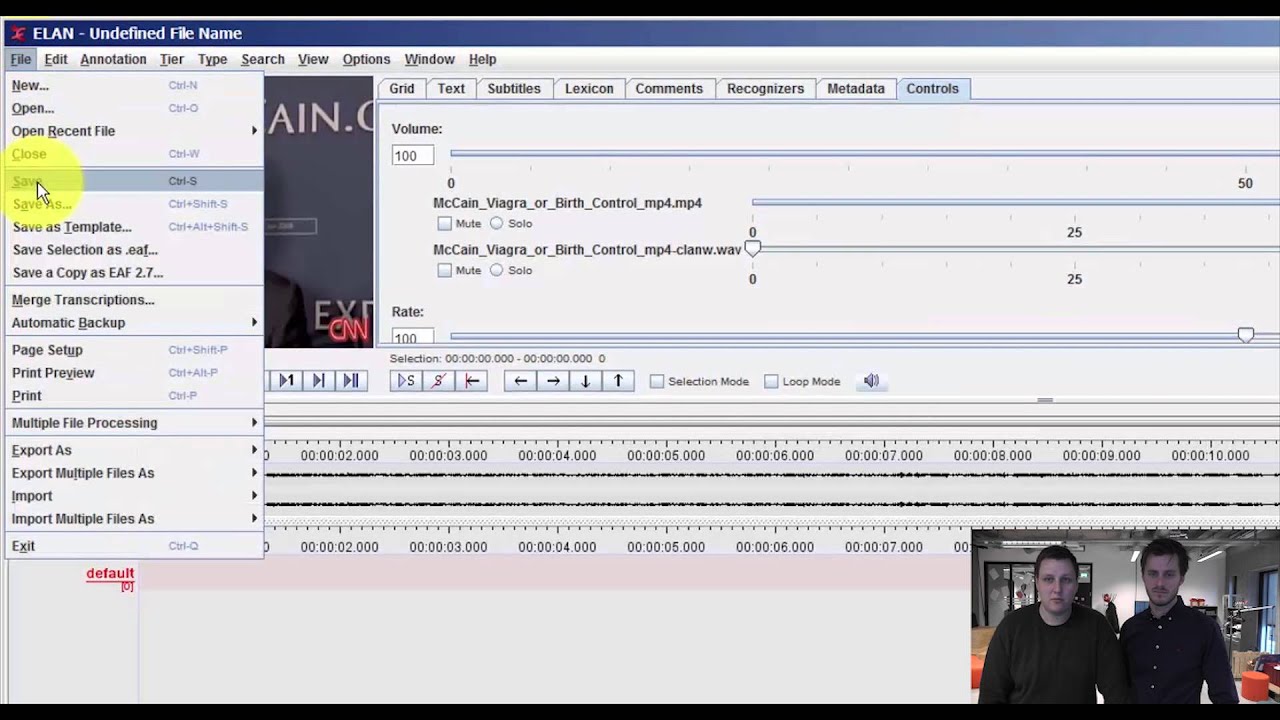The image size is (1280, 720).
Task: Switch to the Text tab
Action: click(451, 88)
